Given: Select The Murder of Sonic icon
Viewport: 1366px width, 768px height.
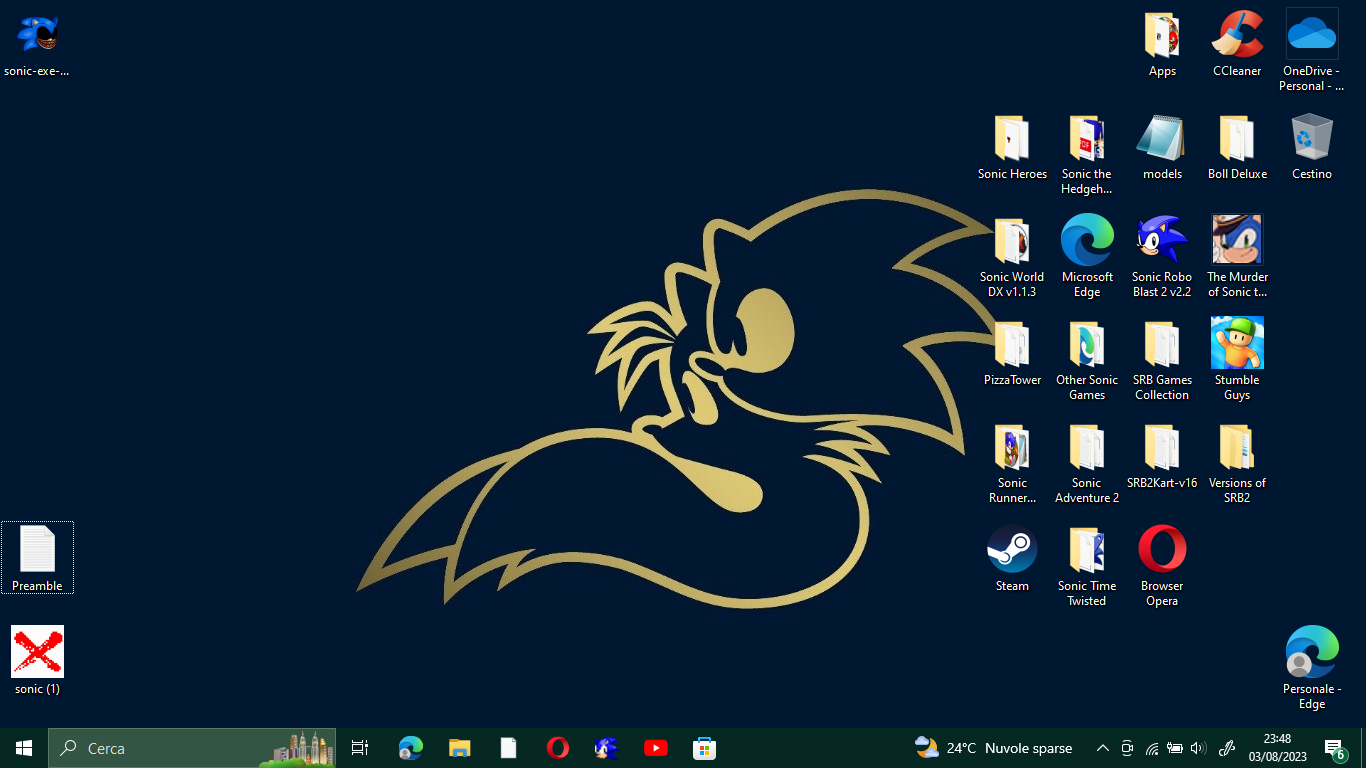Looking at the screenshot, I should 1237,258.
